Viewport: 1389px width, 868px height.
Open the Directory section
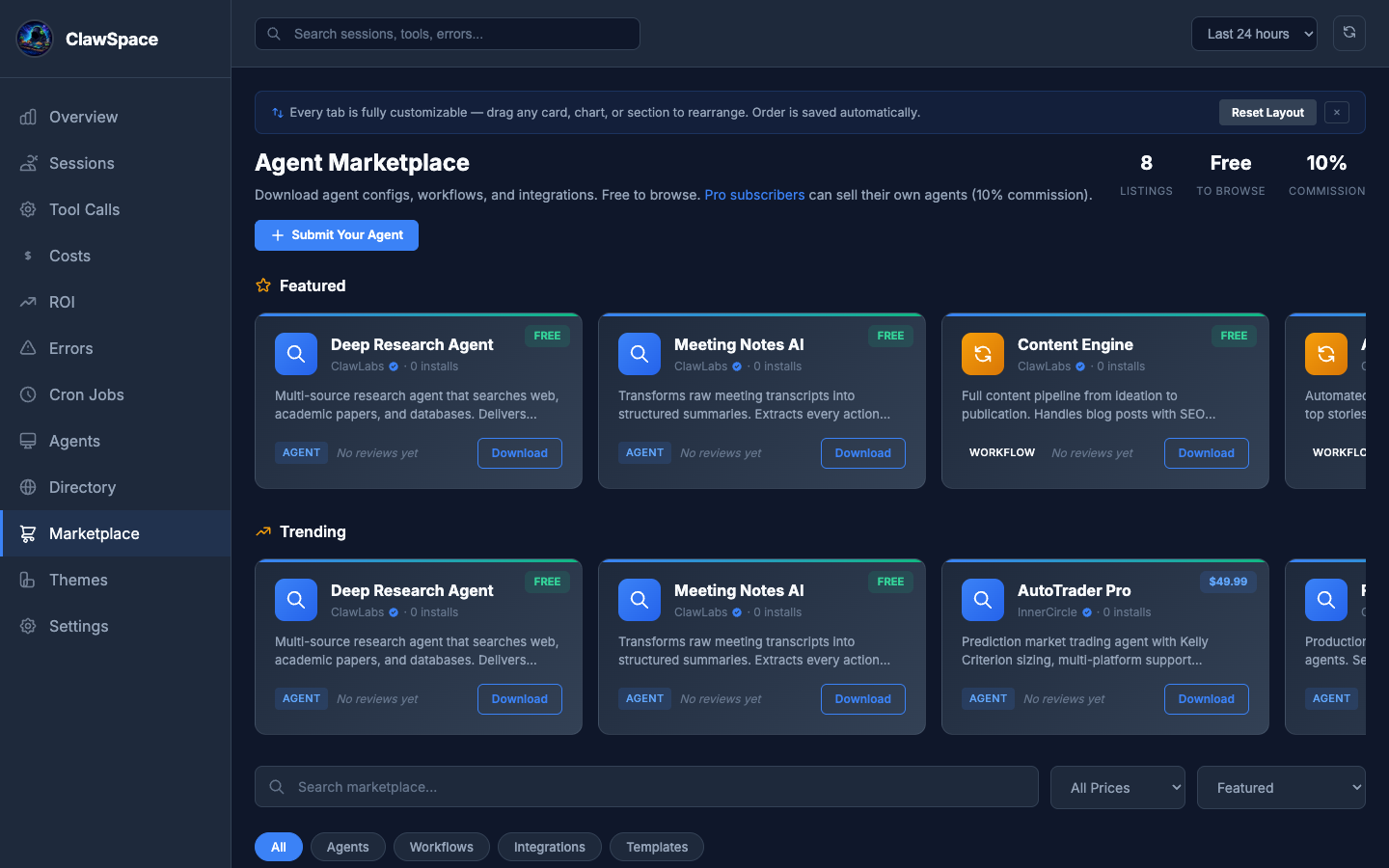82,487
